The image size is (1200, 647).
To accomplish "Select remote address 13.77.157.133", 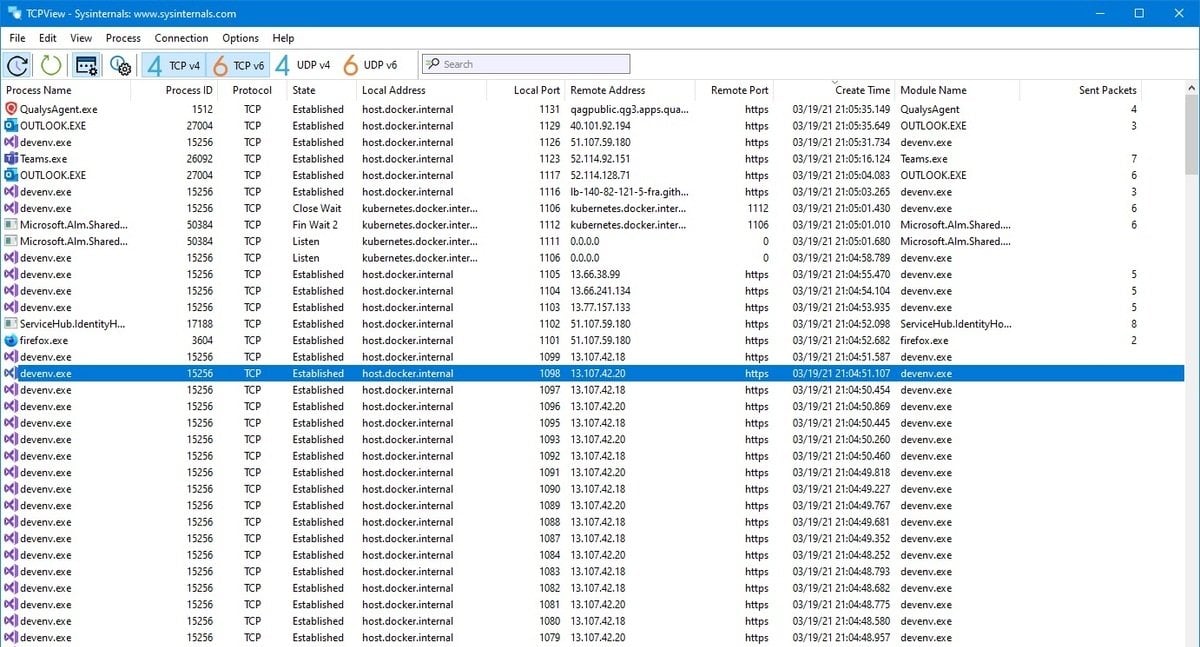I will [600, 307].
